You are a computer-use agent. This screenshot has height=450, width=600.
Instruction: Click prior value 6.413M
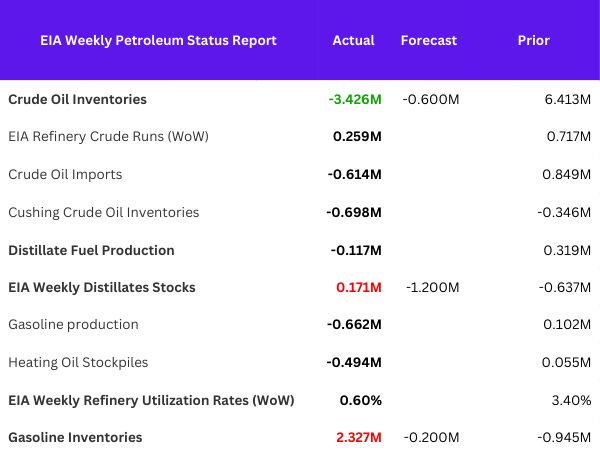[567, 99]
